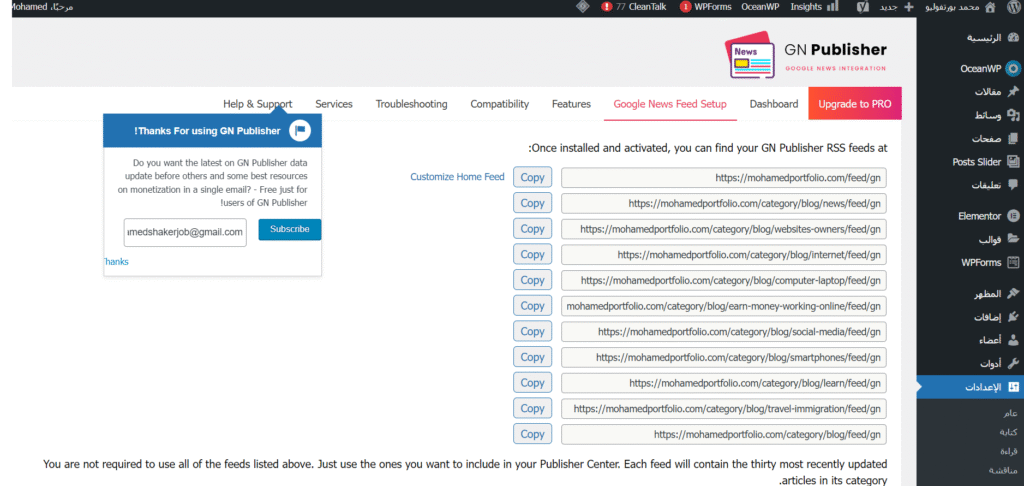This screenshot has height=486, width=1024.
Task: Copy the blog/news feed URL
Action: point(532,203)
